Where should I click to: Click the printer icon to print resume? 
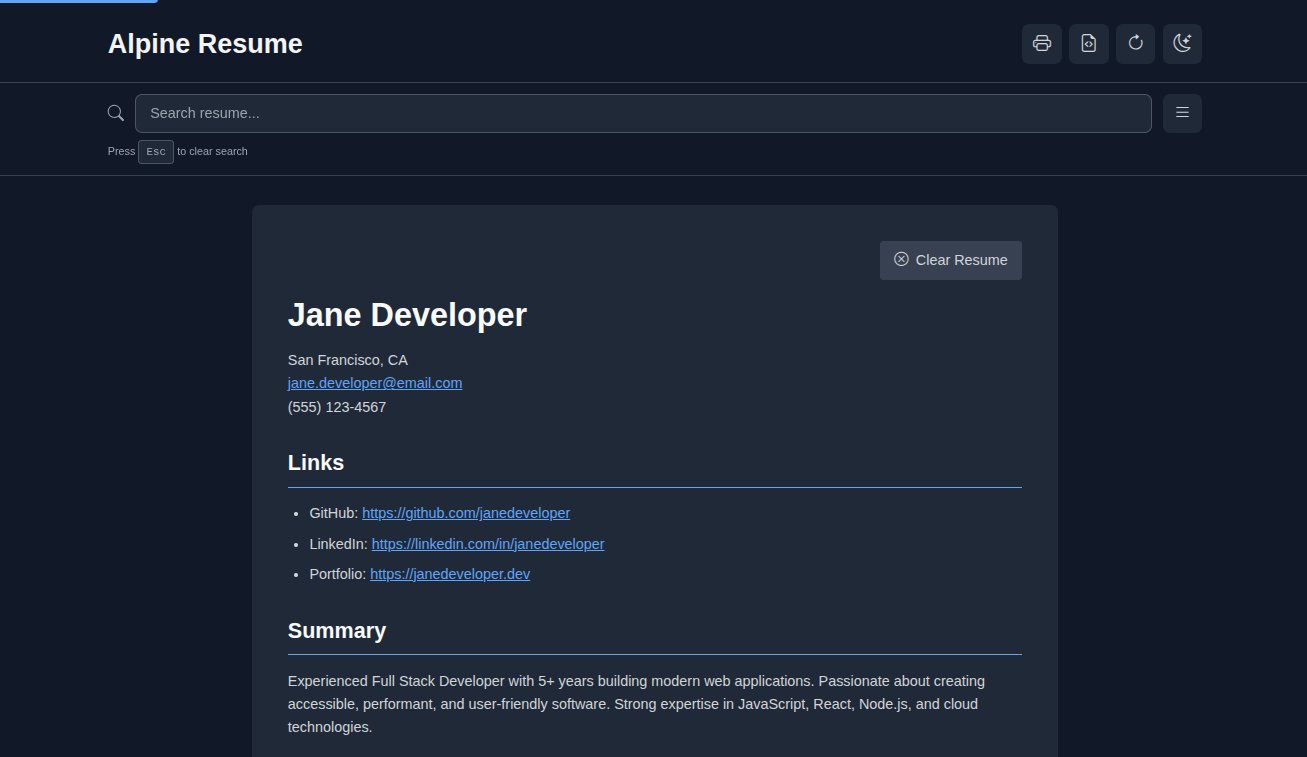[1041, 44]
